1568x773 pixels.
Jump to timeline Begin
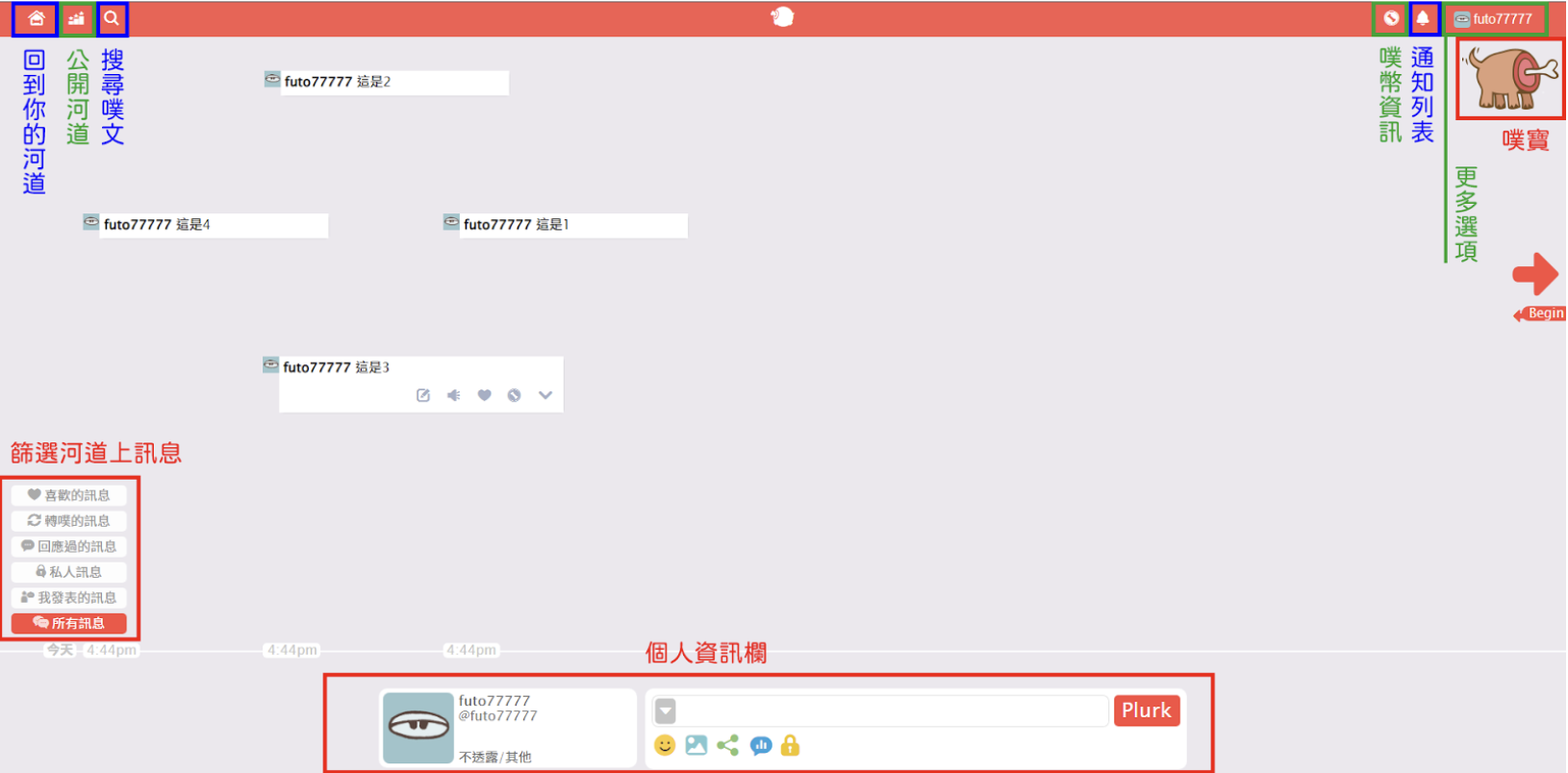[x=1539, y=313]
